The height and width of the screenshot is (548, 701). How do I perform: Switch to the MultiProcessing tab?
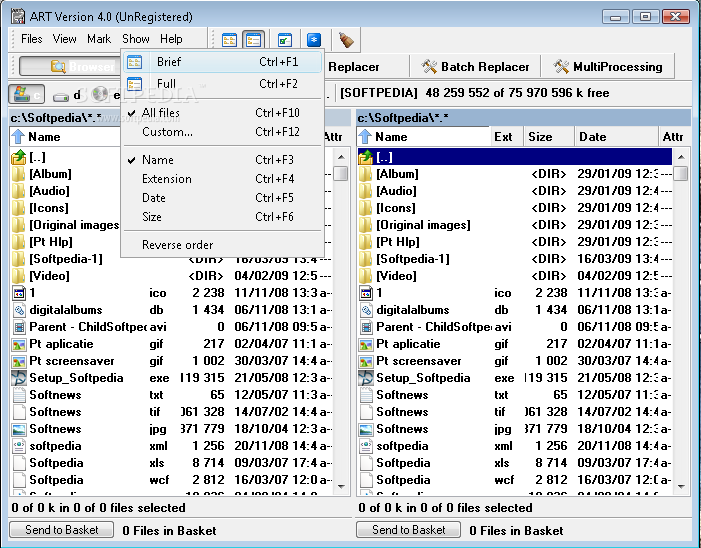[608, 67]
